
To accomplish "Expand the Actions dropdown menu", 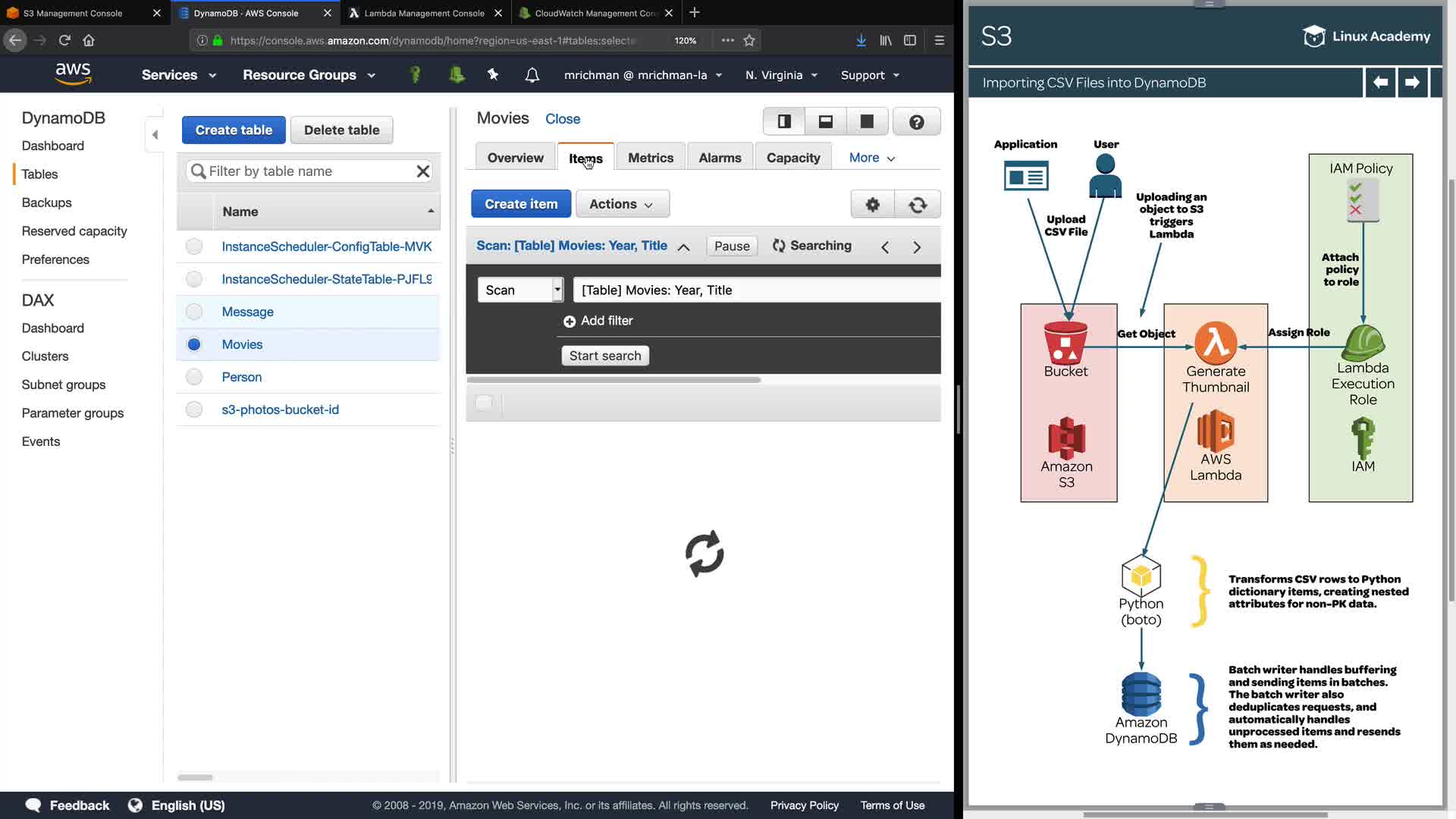I will coord(622,204).
